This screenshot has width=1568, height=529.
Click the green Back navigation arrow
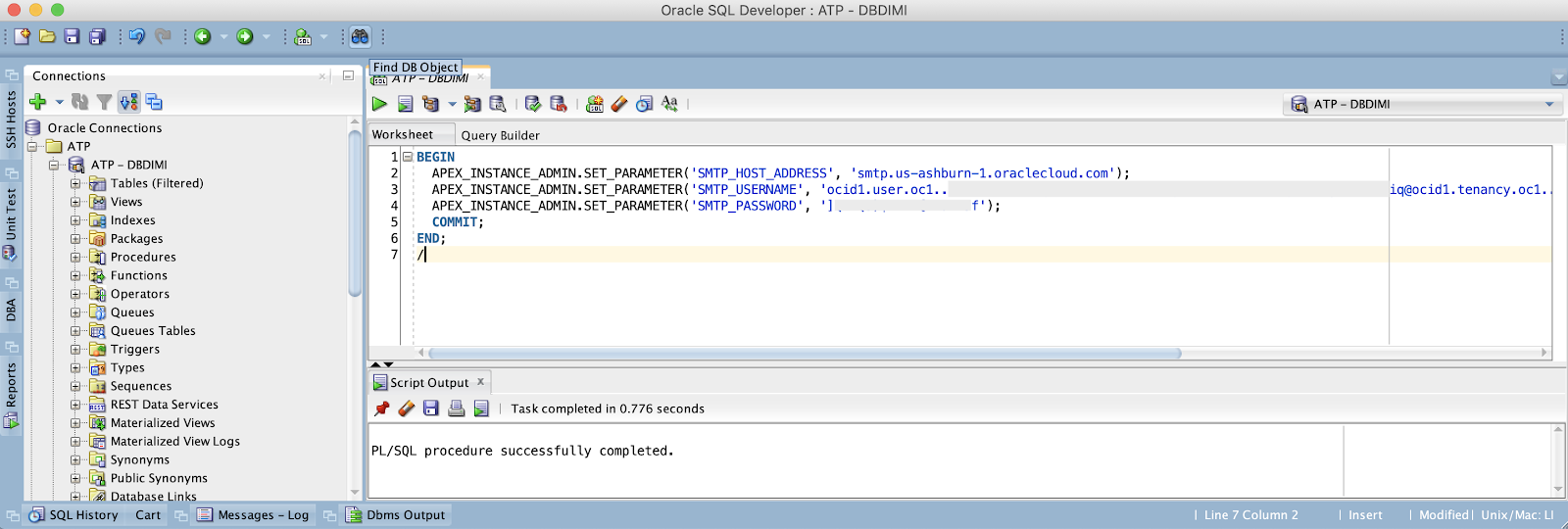203,36
